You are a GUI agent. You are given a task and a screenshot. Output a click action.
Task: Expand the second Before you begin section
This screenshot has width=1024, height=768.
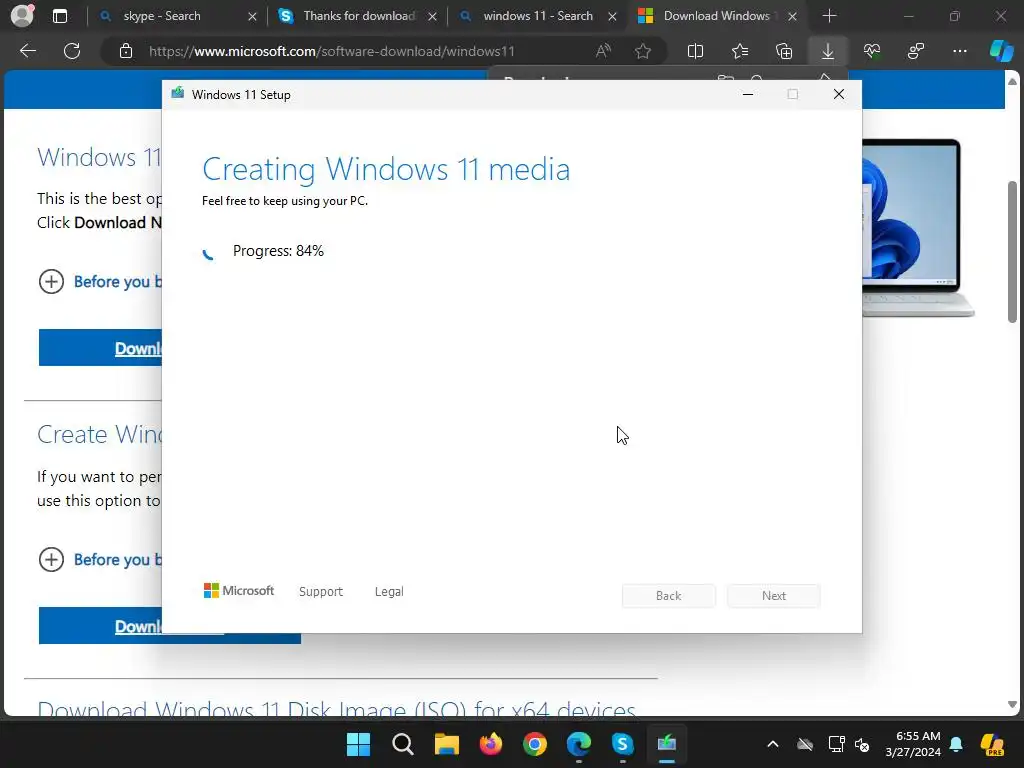(x=101, y=559)
